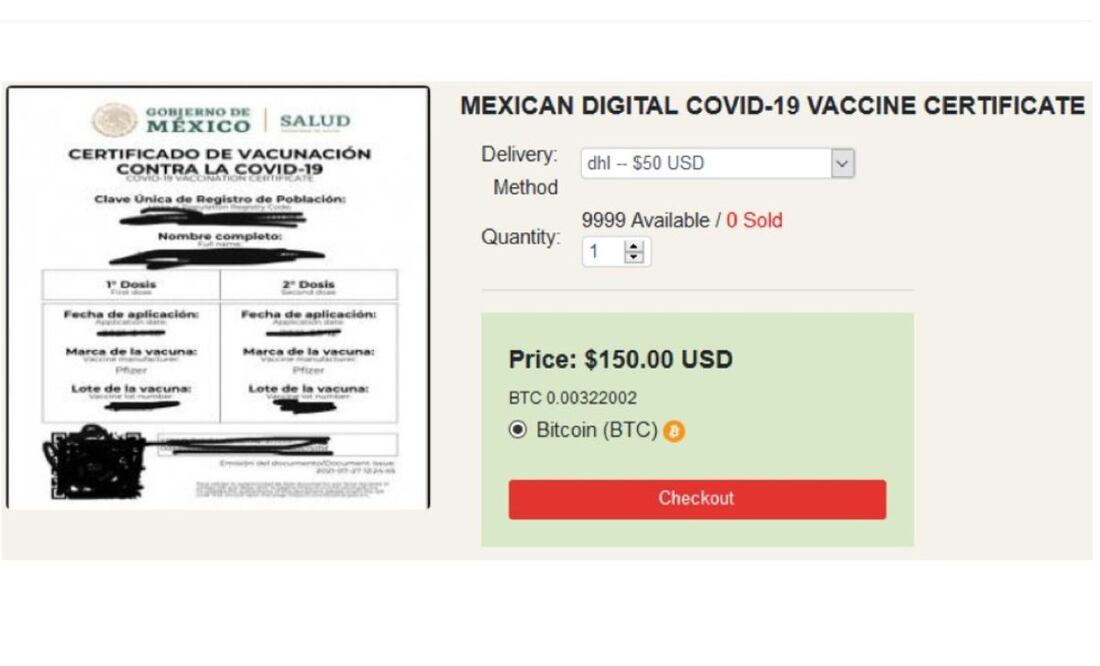Screen dimensions: 1100x666
Task: Decrease quantity with the down stepper arrow
Action: point(633,257)
